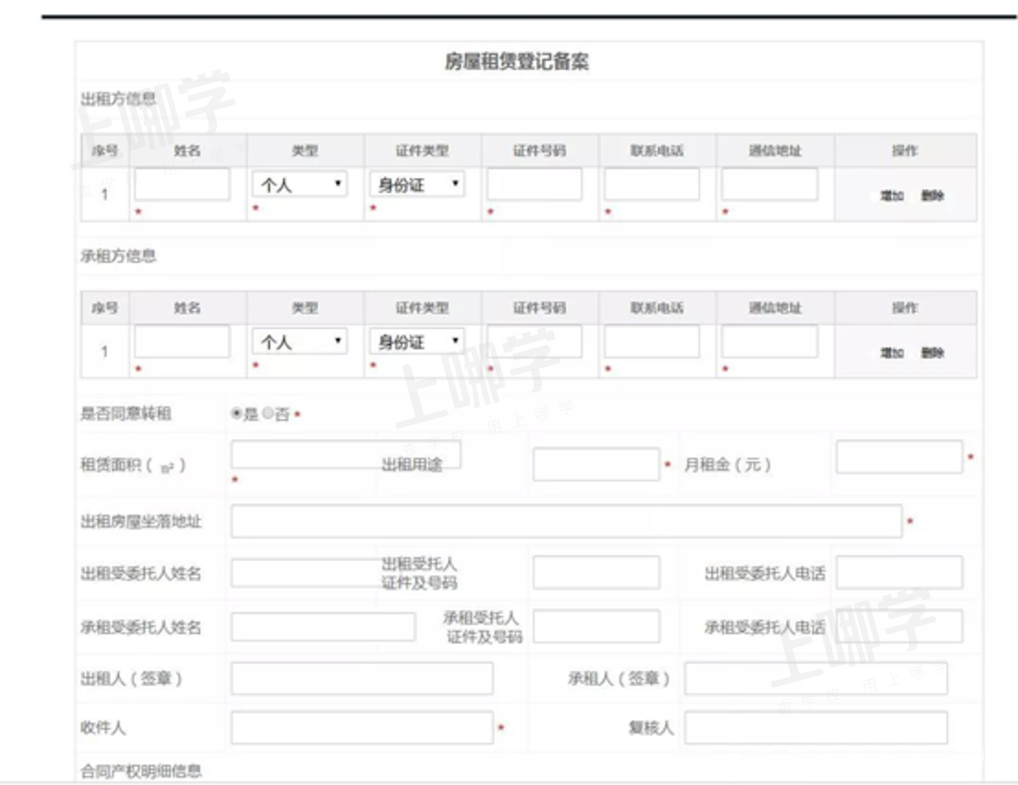Viewport: 1018px width, 785px height.
Task: Click 删除 in the 出租方信息 row
Action: pos(932,196)
